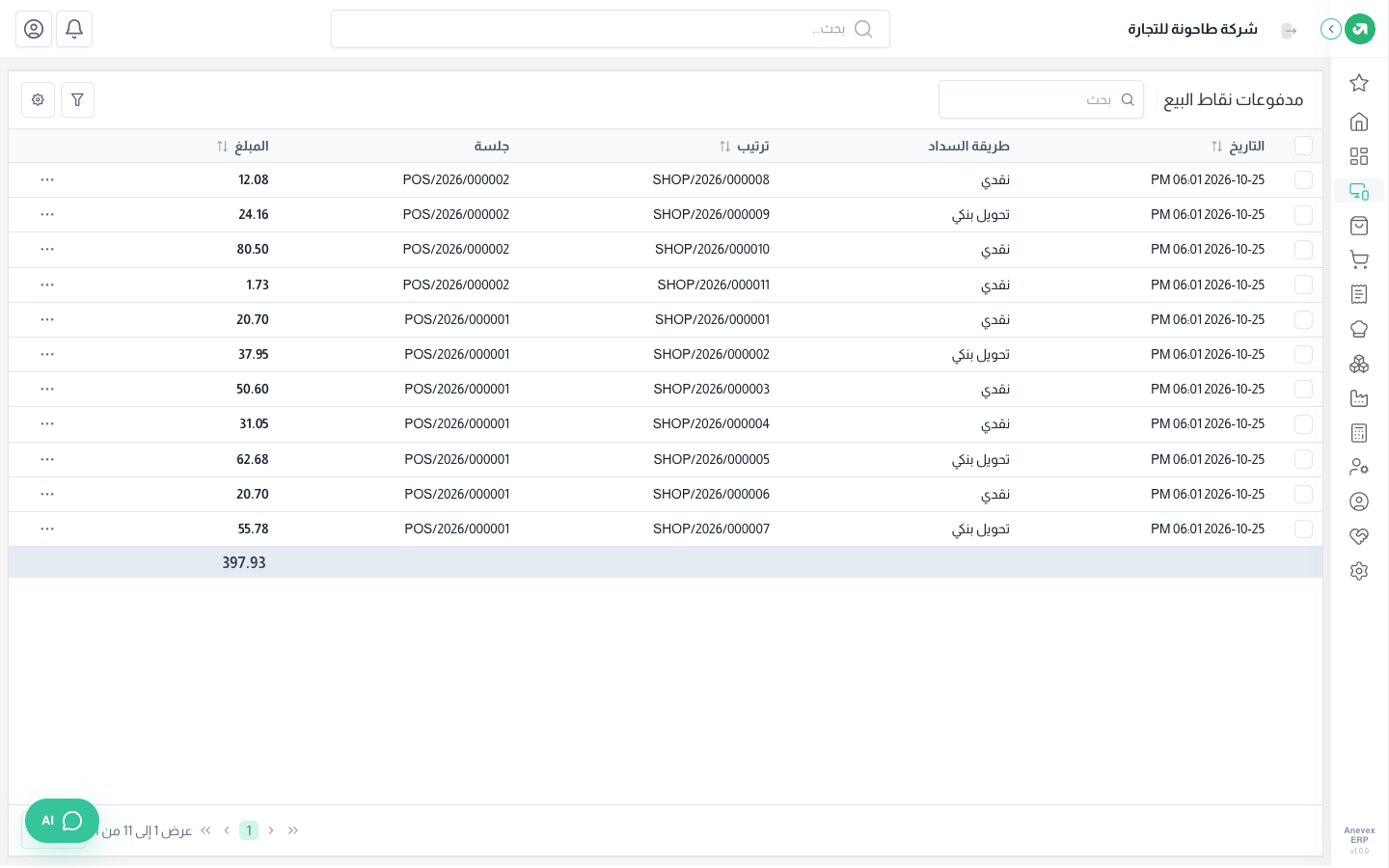Click the session cell of order SHOP/2026/000005
This screenshot has width=1389, height=868.
(x=457, y=459)
